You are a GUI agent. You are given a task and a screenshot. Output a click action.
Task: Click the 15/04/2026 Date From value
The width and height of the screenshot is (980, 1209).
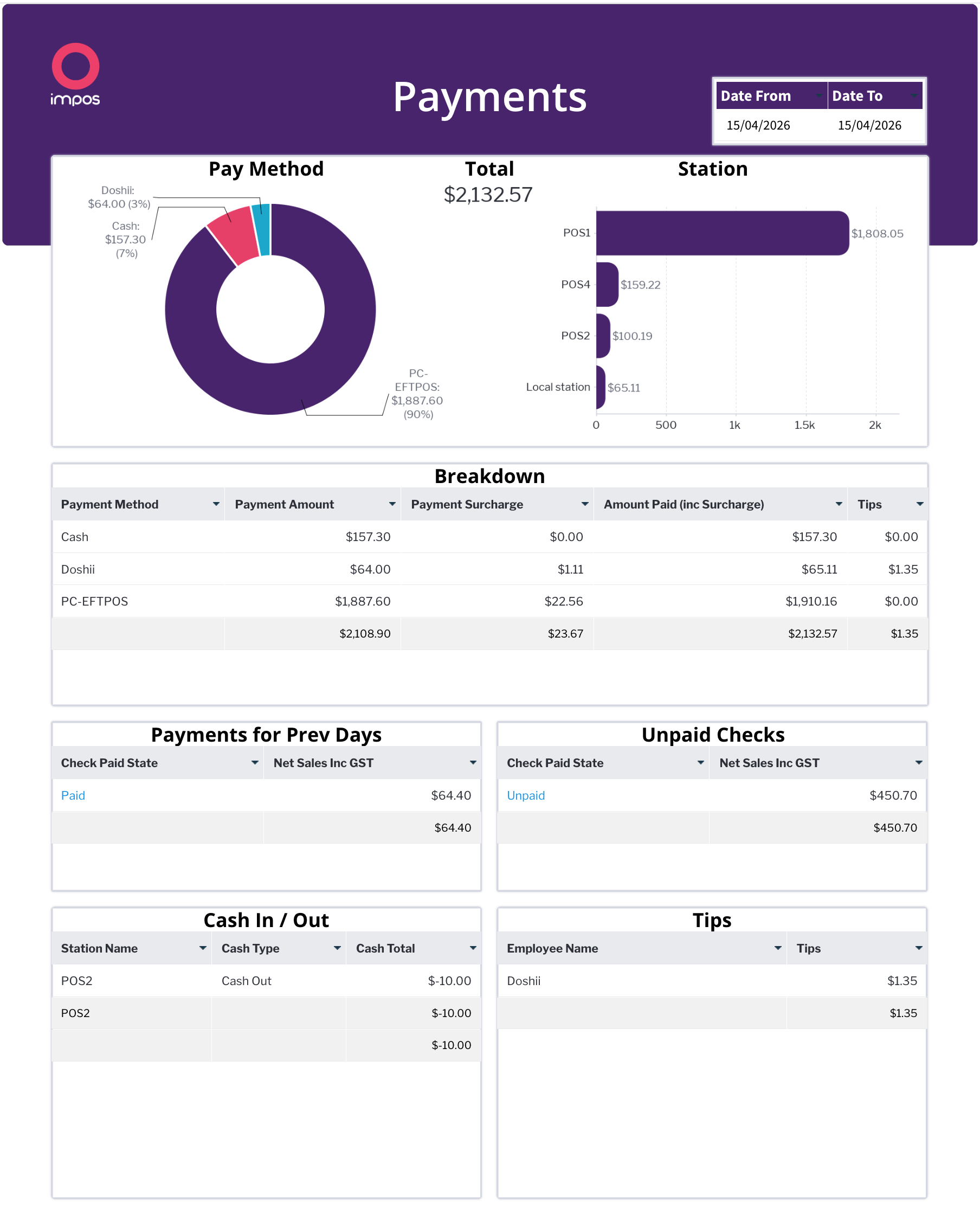(x=758, y=125)
